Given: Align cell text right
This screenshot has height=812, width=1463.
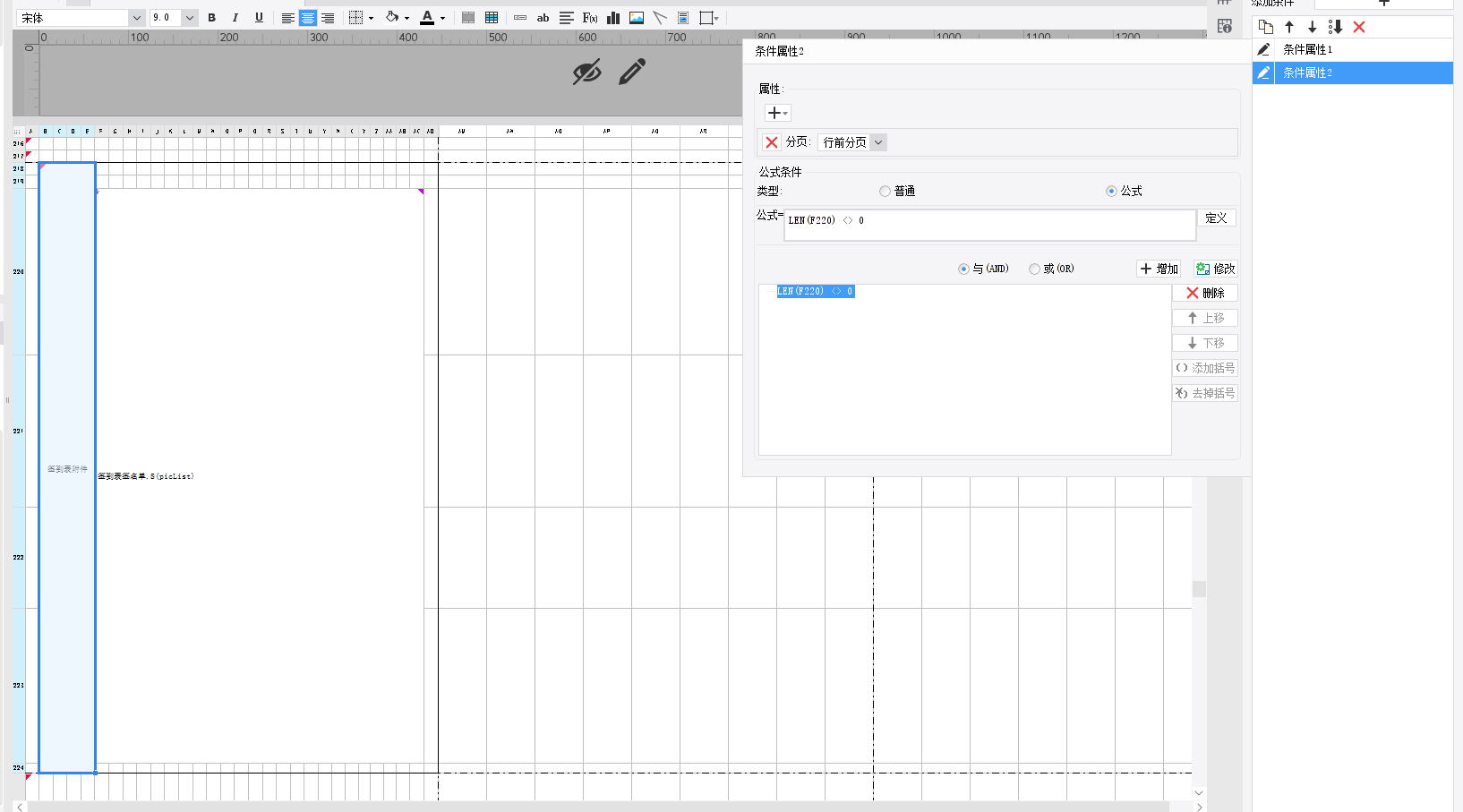Looking at the screenshot, I should click(x=328, y=18).
